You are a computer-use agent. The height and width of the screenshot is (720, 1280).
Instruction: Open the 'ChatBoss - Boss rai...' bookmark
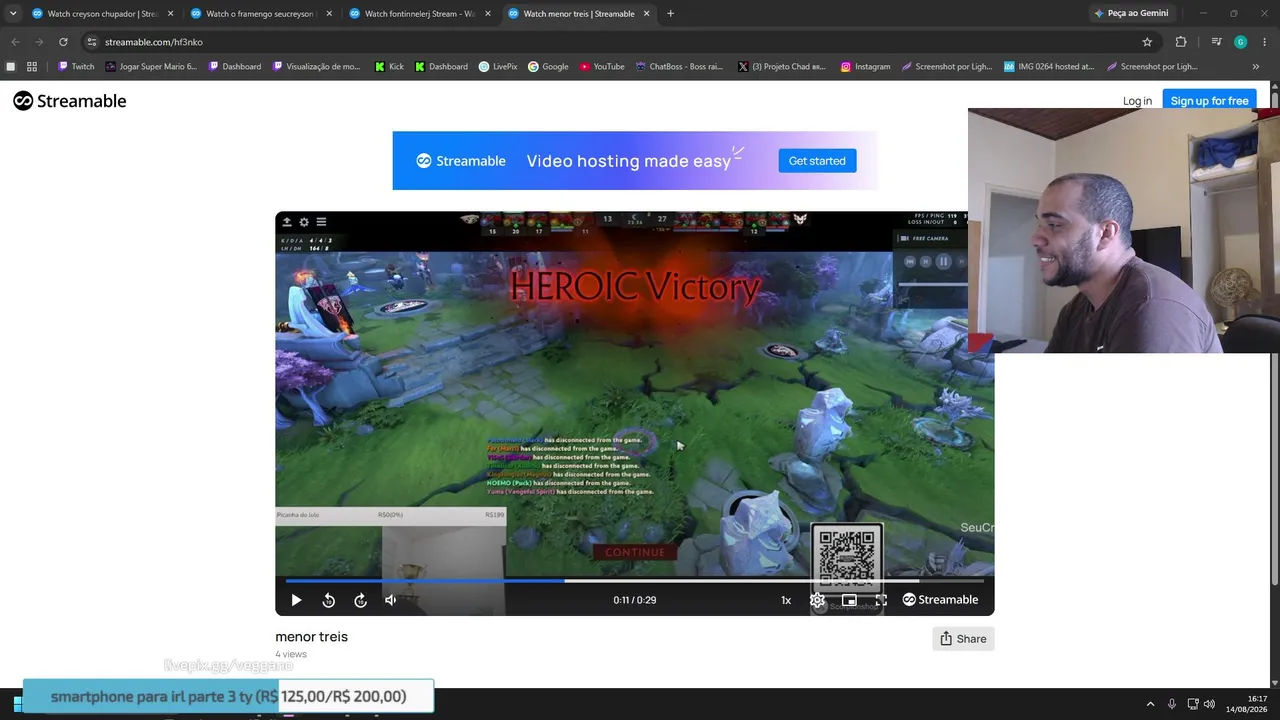point(679,67)
